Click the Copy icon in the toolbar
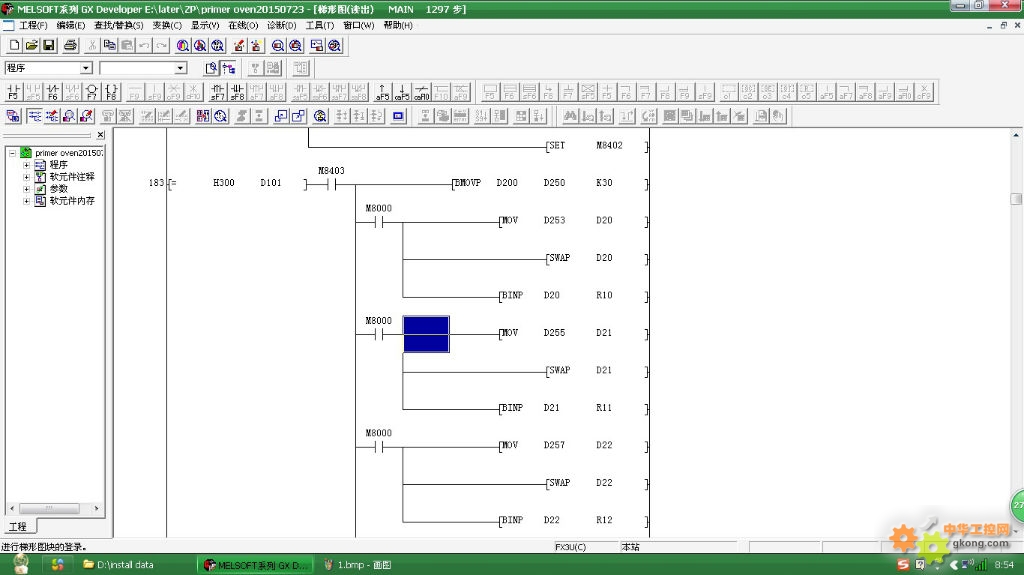Viewport: 1024px width, 575px height. click(x=109, y=45)
